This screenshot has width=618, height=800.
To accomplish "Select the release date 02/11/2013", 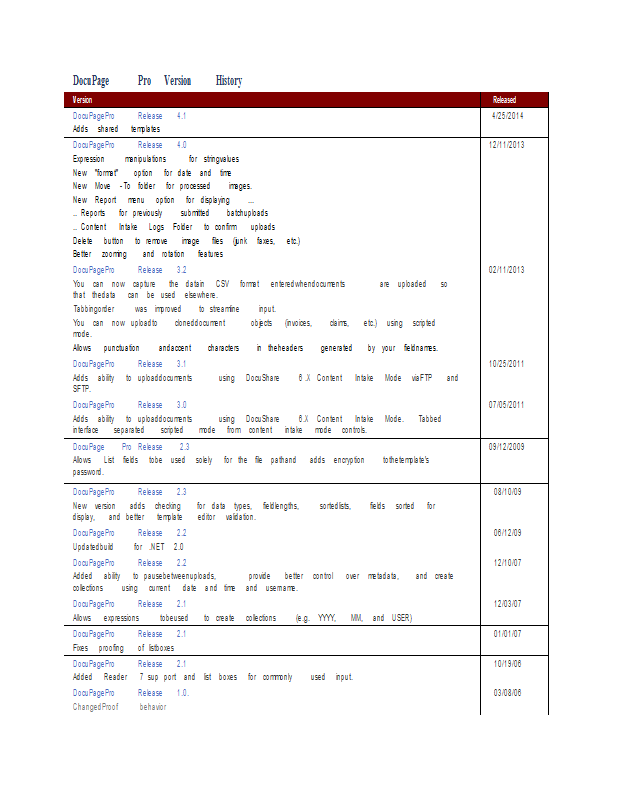I will [506, 270].
